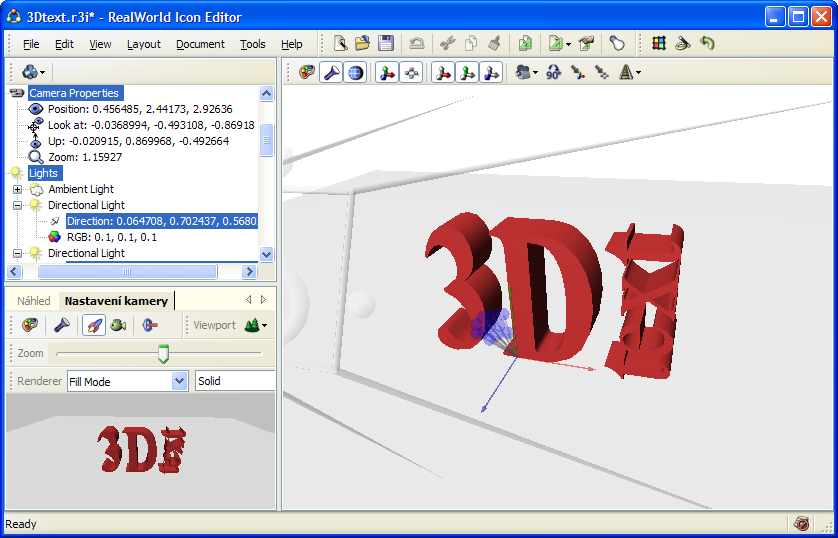Open the dropdown arrow beside the green triangle icon

point(568,44)
